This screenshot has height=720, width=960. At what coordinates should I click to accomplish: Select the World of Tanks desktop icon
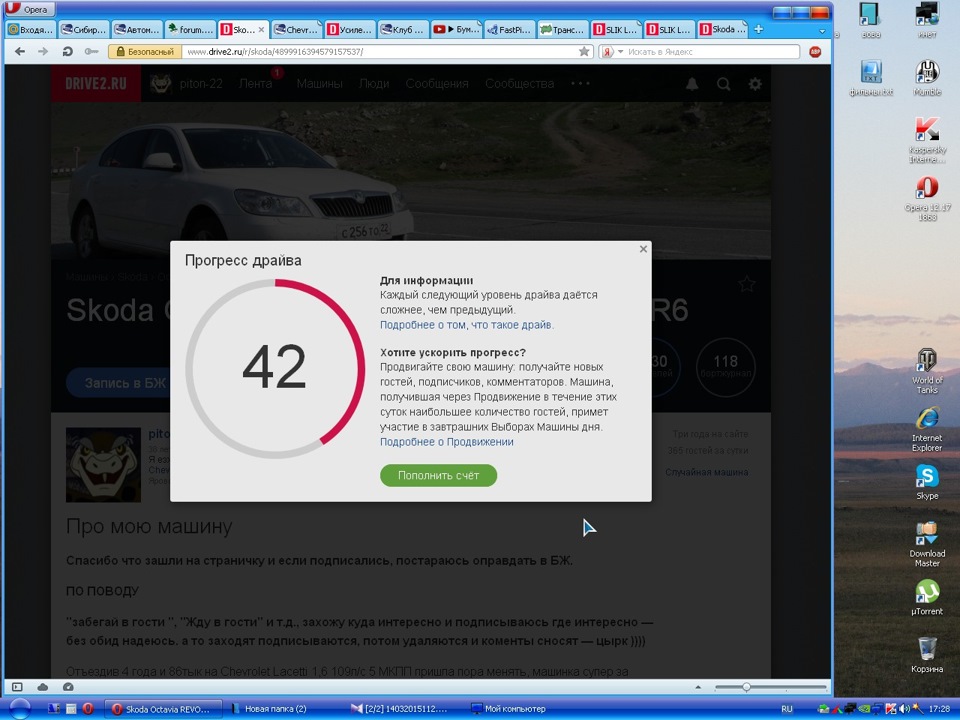pyautogui.click(x=927, y=371)
